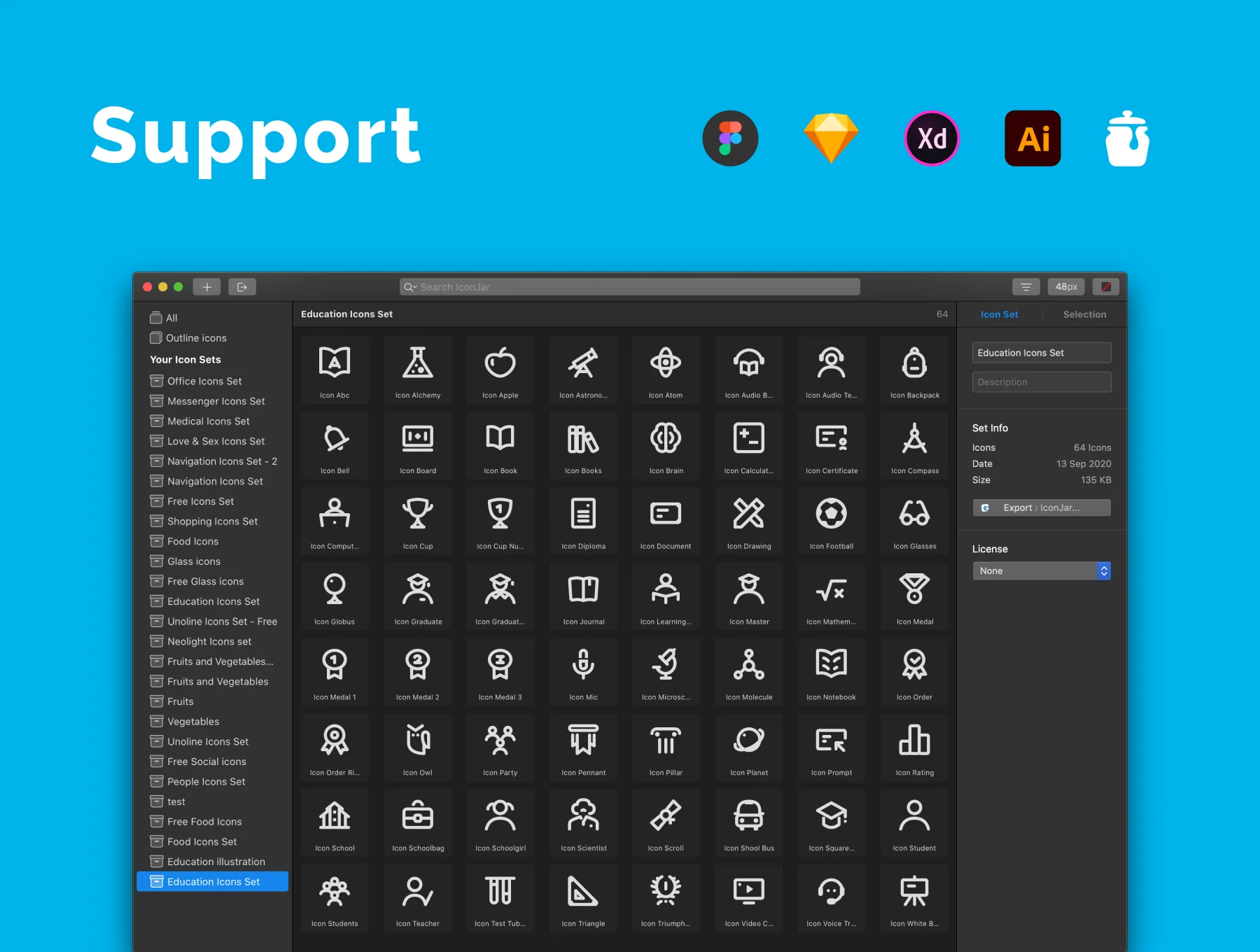Screen dimensions: 1260x952
Task: Click the Icon Teacher item
Action: [418, 898]
